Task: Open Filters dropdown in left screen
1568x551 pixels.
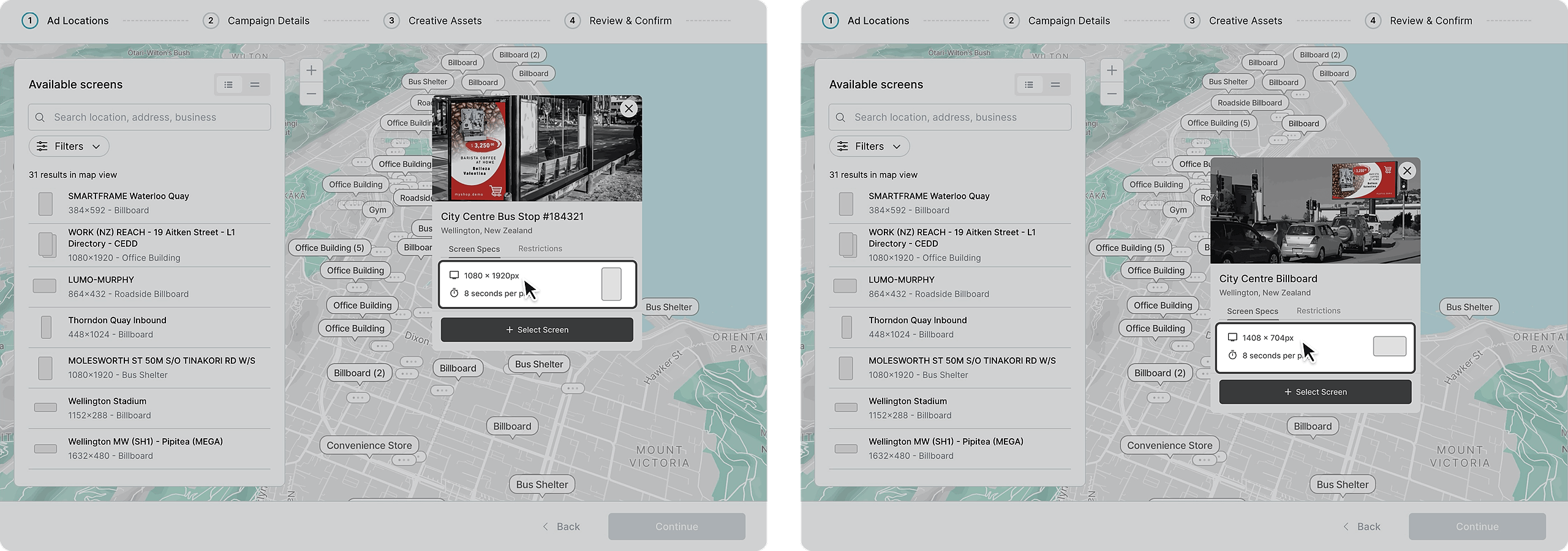Action: [69, 146]
